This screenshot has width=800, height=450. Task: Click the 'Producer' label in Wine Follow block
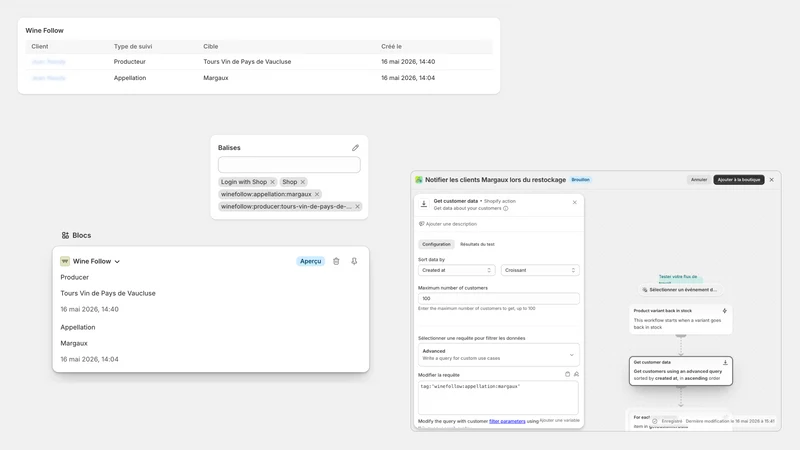(74, 277)
